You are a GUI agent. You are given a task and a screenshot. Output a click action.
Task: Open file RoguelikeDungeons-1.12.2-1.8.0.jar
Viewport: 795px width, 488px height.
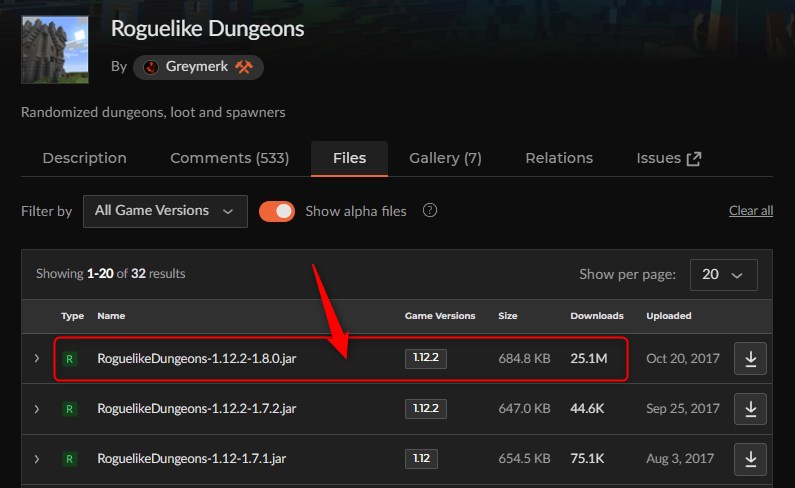197,359
